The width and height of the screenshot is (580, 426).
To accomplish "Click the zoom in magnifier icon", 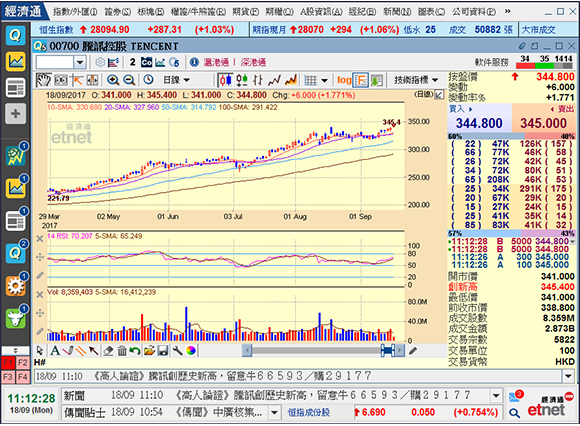I will (x=113, y=80).
